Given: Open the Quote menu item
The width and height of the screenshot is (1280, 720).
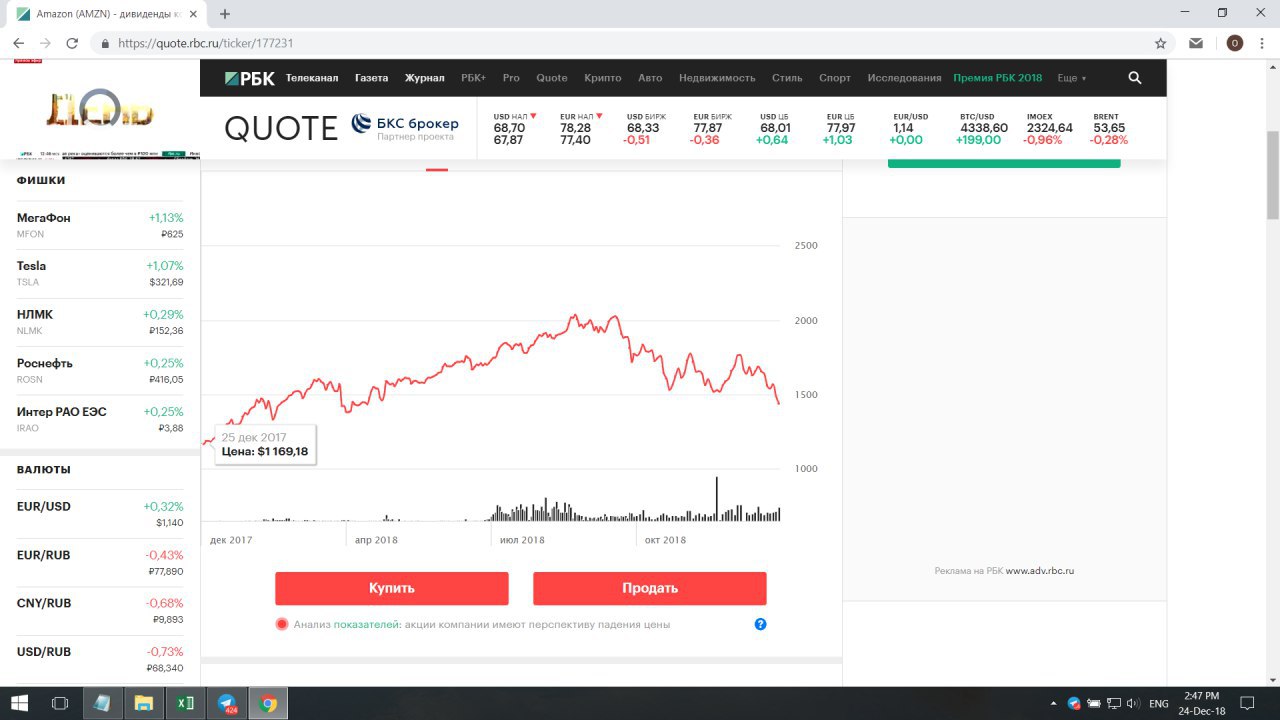Looking at the screenshot, I should 551,78.
